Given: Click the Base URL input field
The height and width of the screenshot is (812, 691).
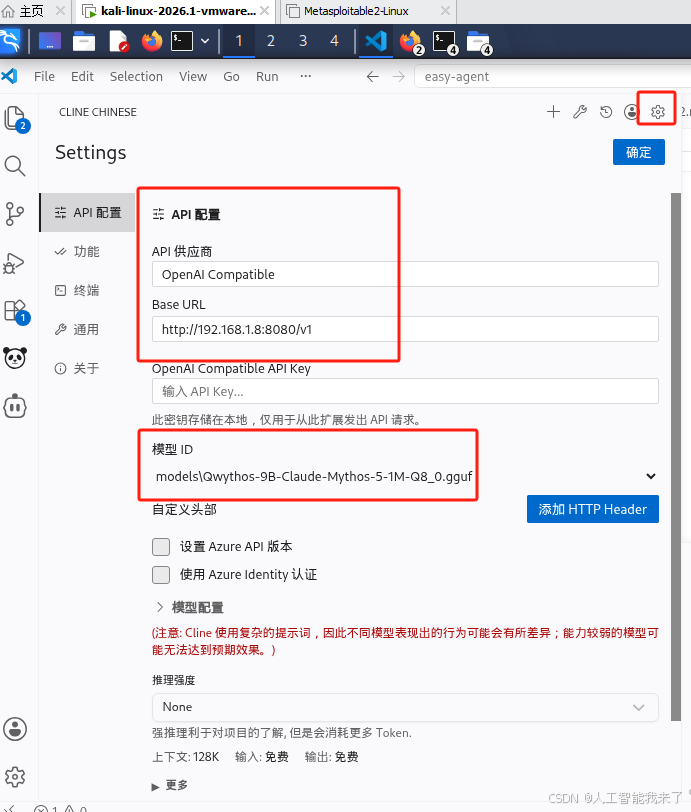Looking at the screenshot, I should (x=405, y=329).
